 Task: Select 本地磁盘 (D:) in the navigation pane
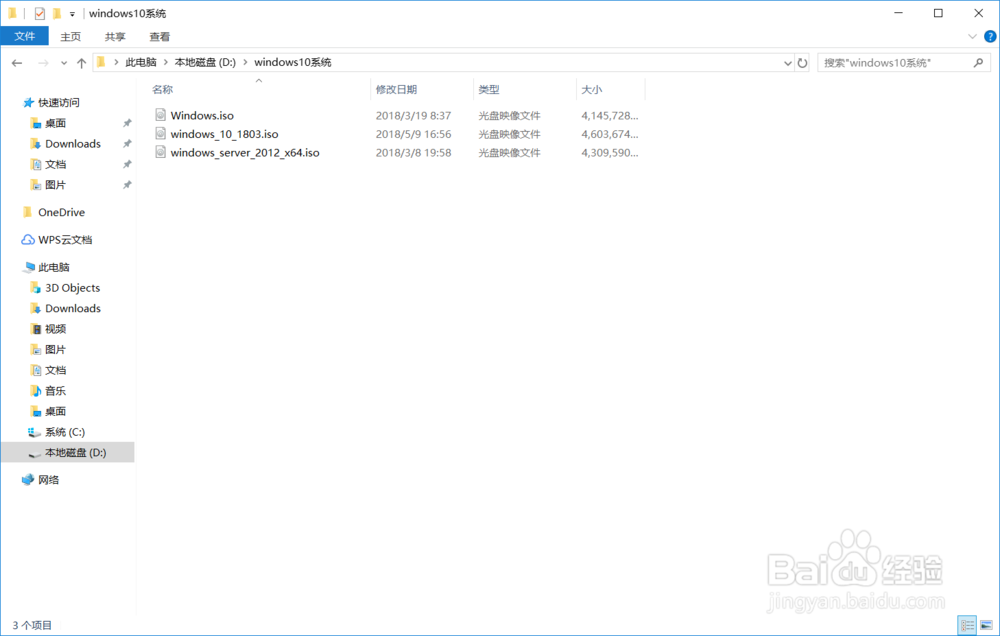coord(68,452)
